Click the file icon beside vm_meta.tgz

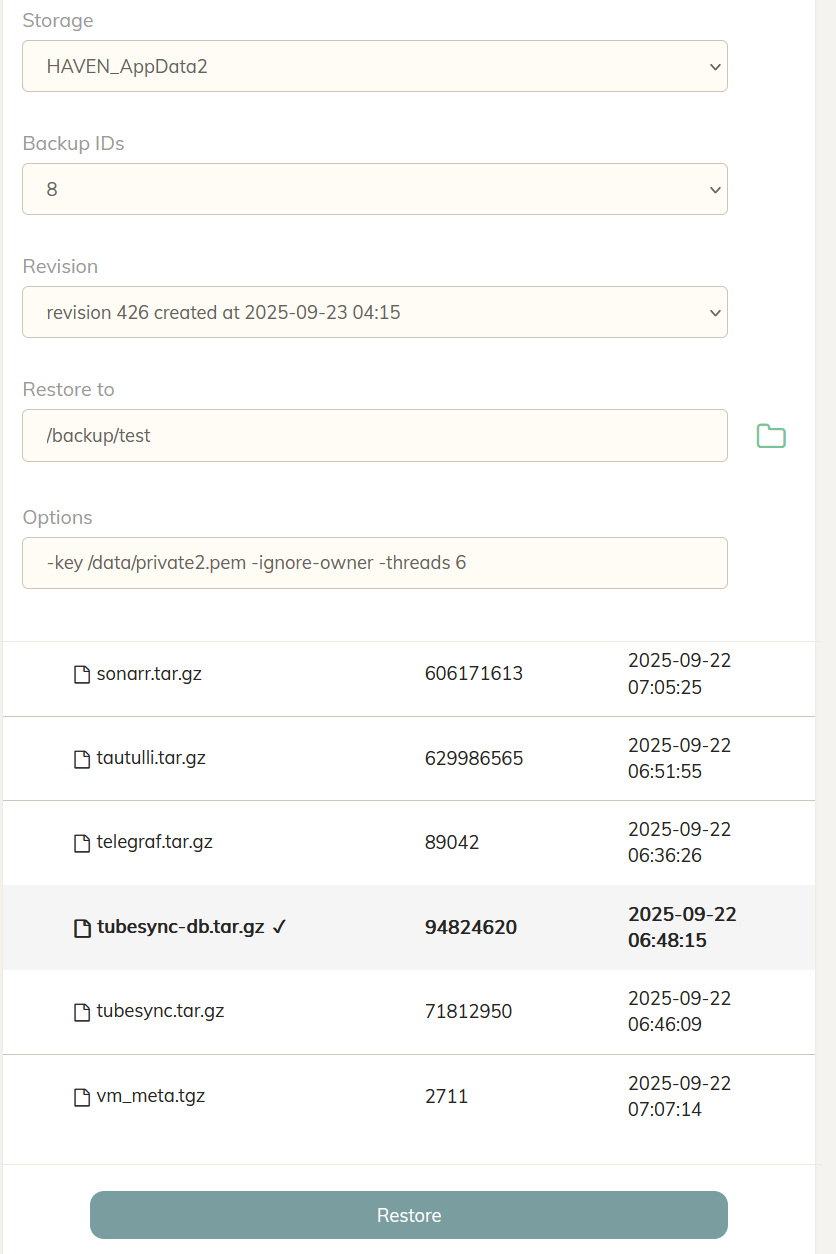[x=82, y=1097]
